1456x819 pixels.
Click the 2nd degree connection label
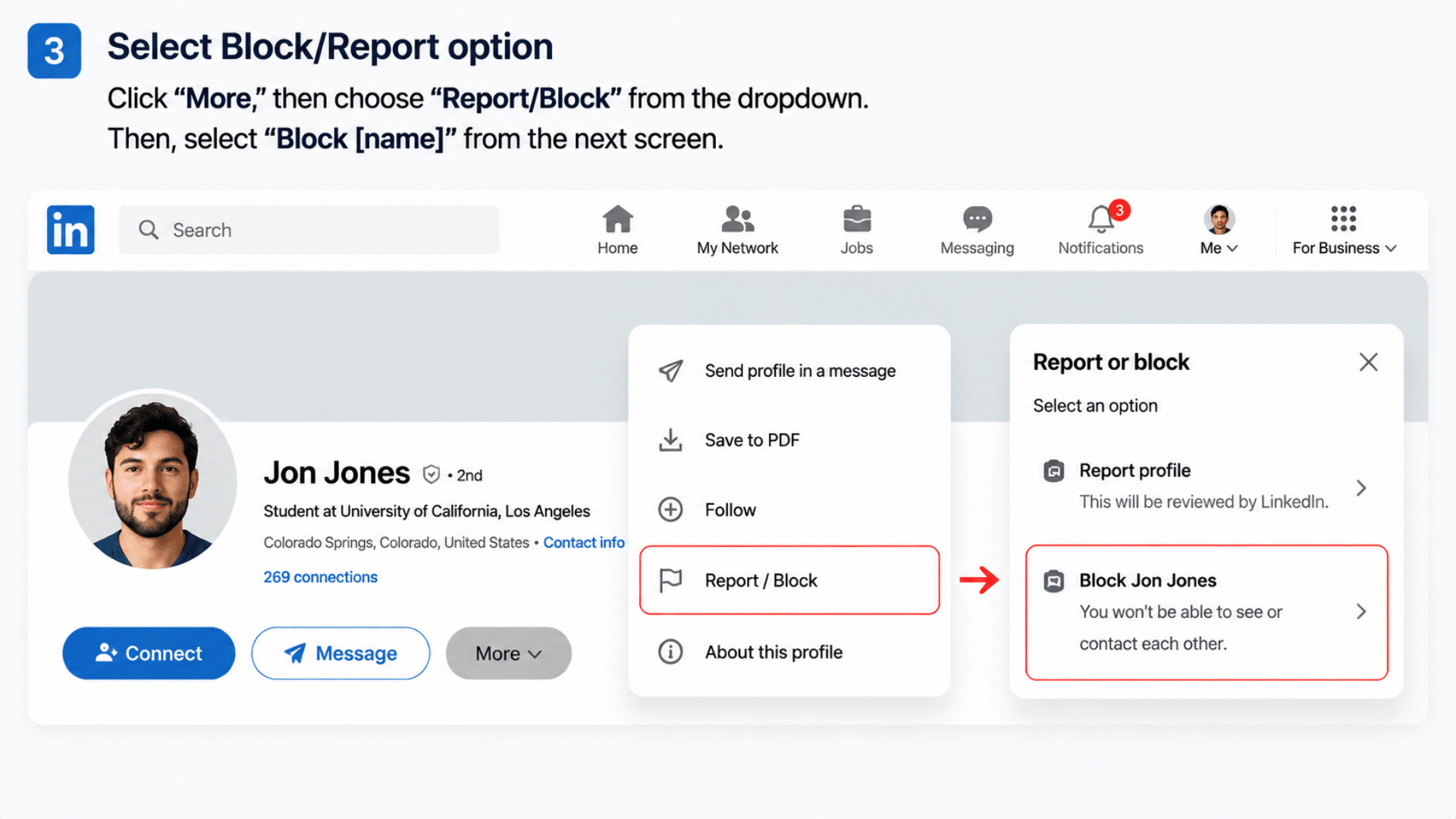pos(469,475)
